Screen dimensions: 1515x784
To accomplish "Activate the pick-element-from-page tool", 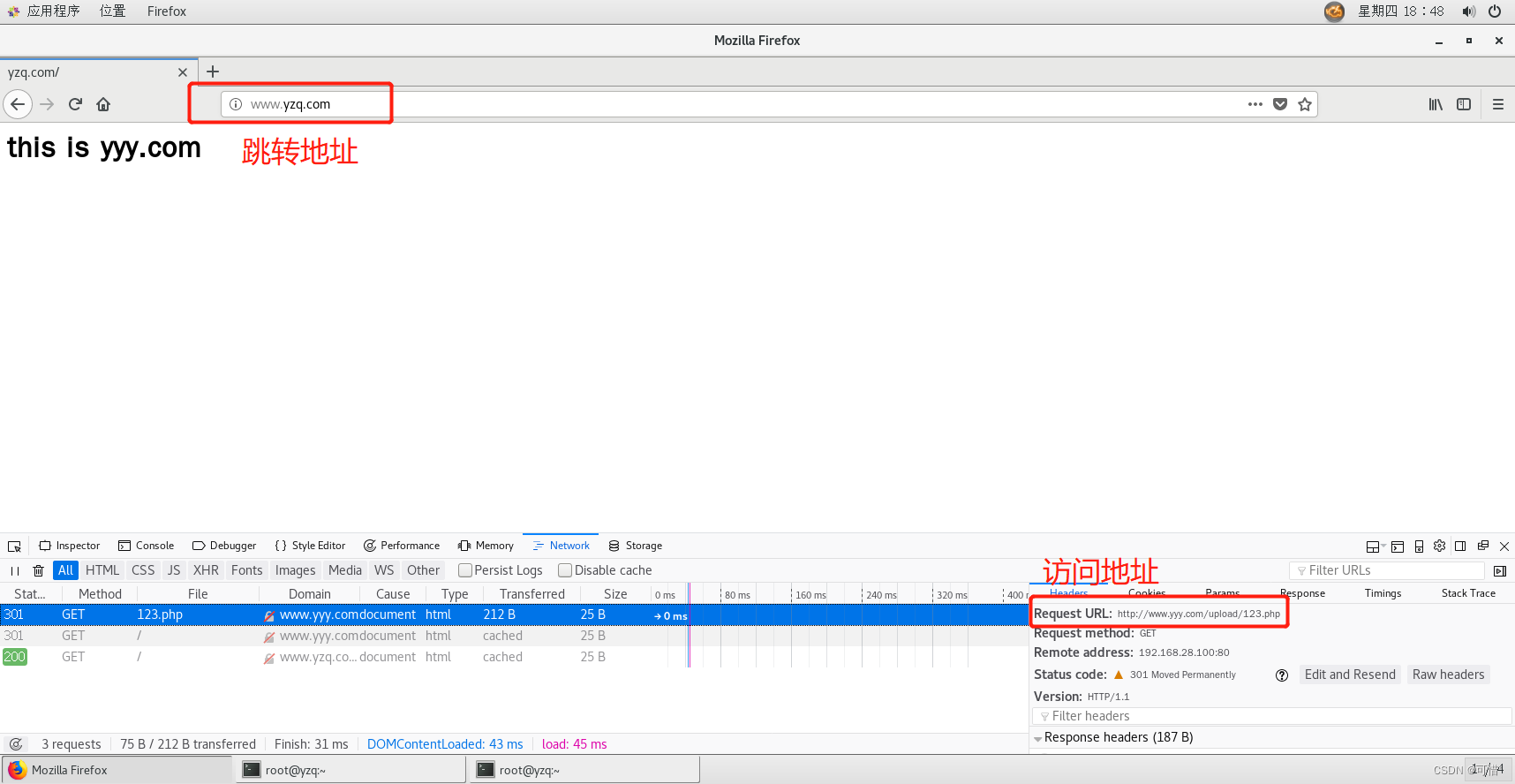I will pyautogui.click(x=14, y=547).
